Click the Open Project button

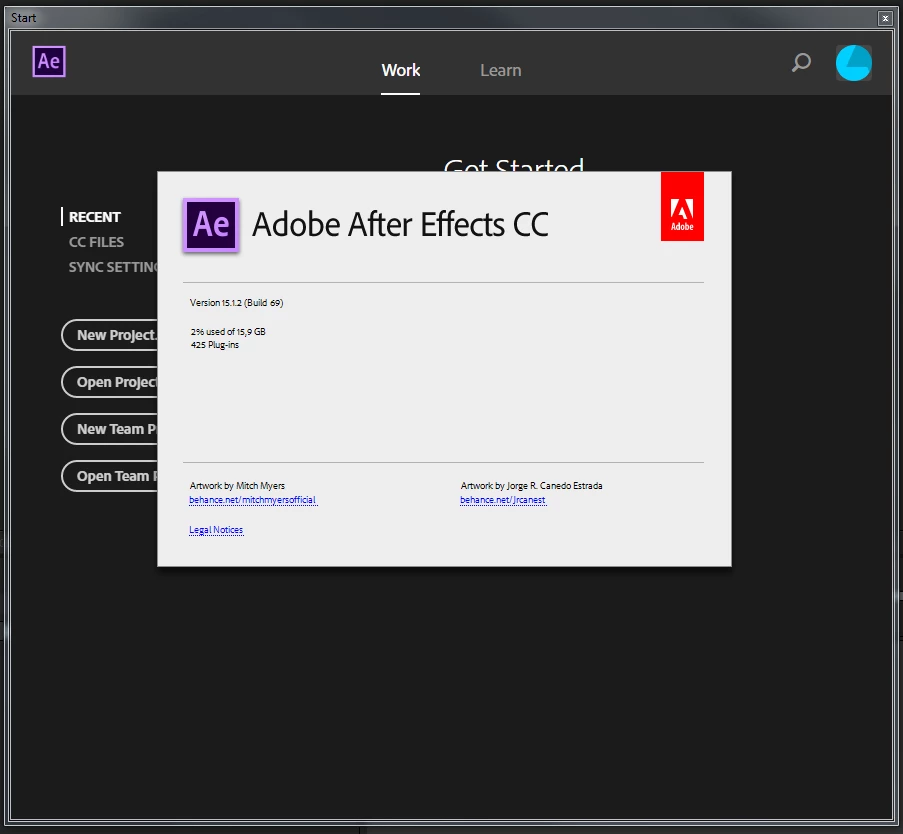(x=109, y=382)
